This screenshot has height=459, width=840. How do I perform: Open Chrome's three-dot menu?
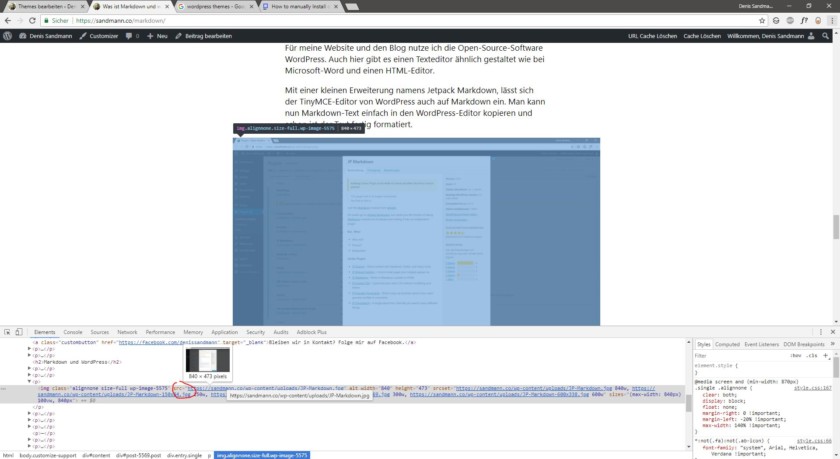(832, 19)
